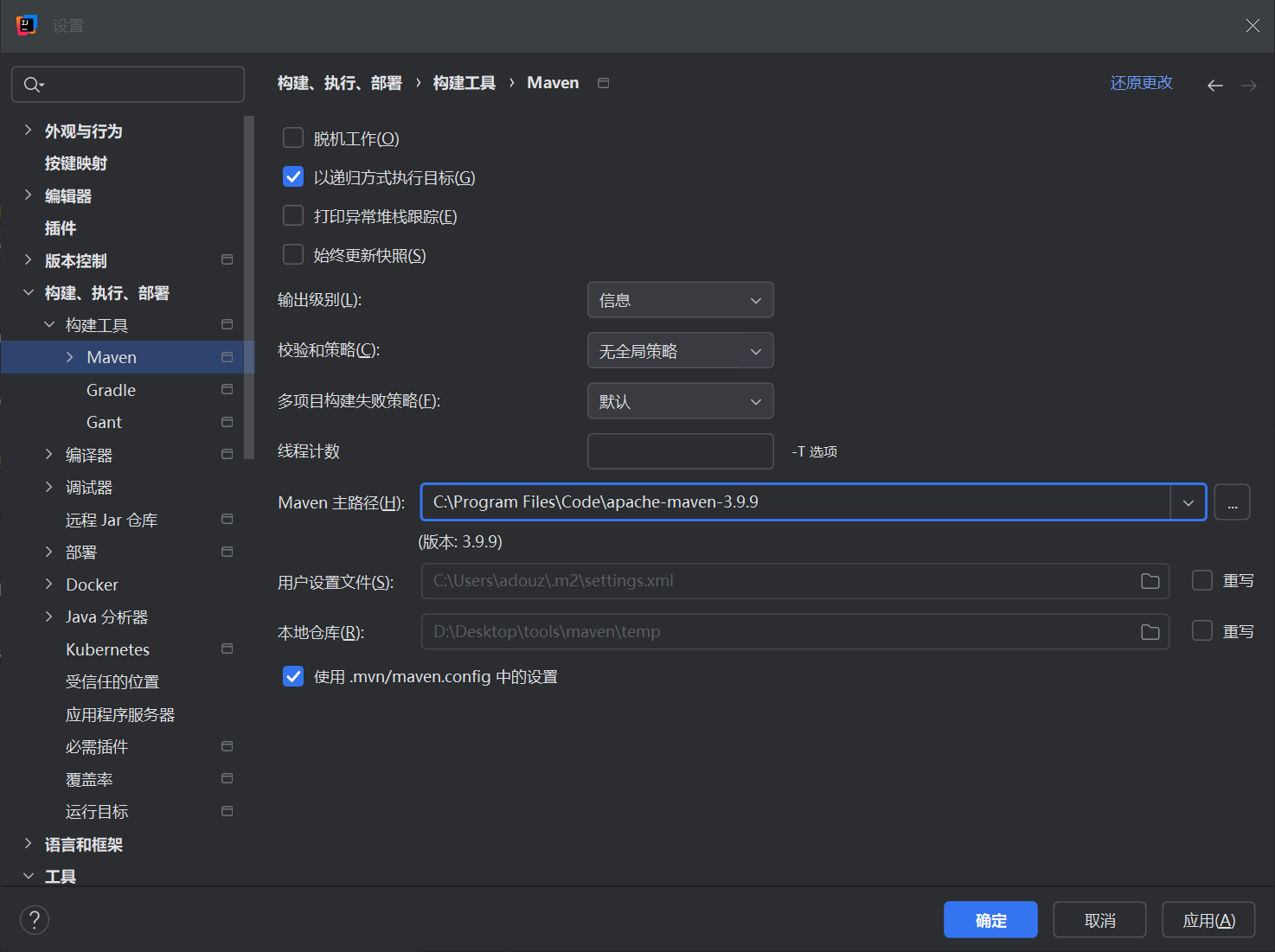Screen dimensions: 1275x952
Task: Click folder icon in user settings file field
Action: point(1150,581)
